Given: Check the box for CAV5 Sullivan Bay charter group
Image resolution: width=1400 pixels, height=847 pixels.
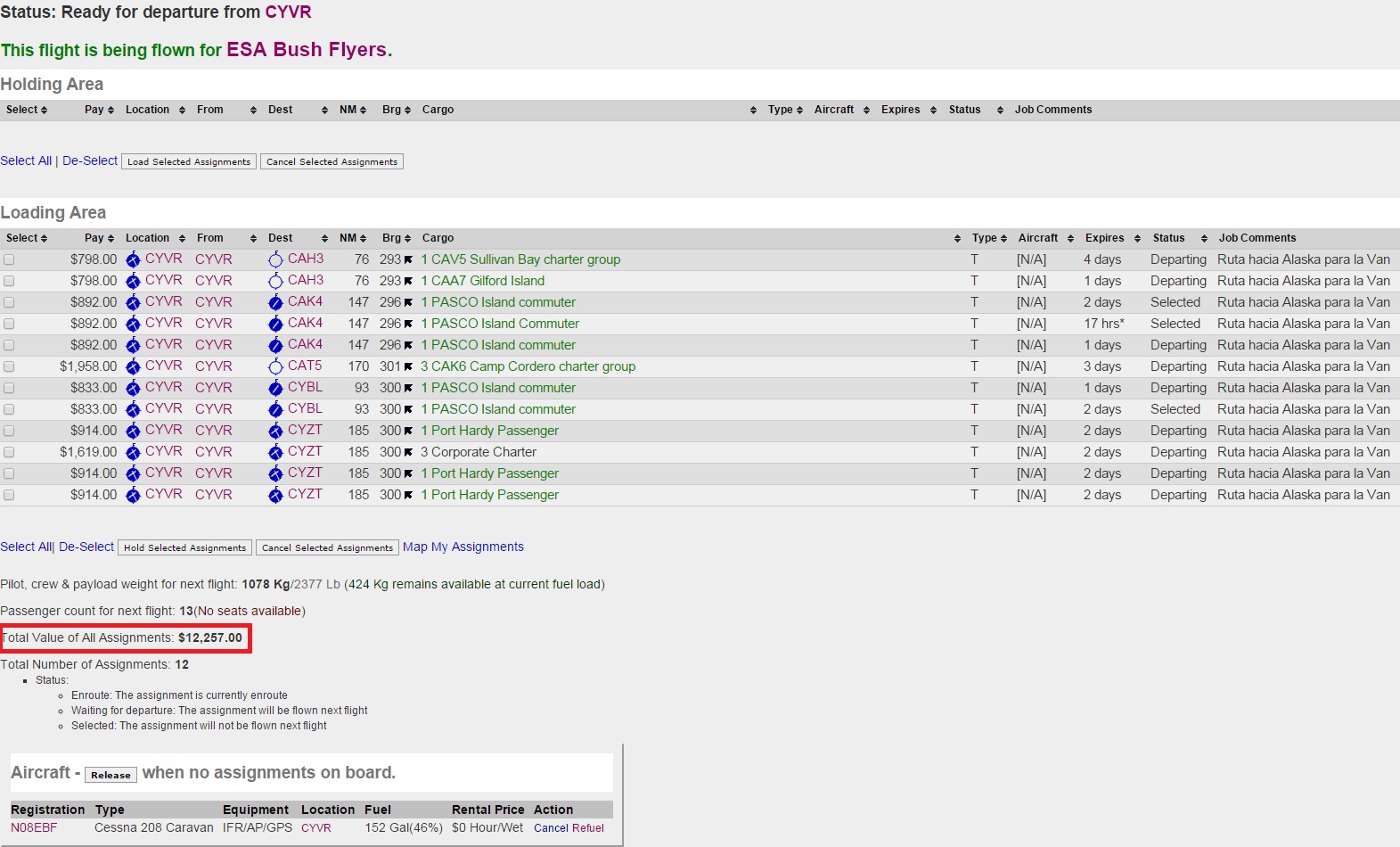Looking at the screenshot, I should point(9,259).
